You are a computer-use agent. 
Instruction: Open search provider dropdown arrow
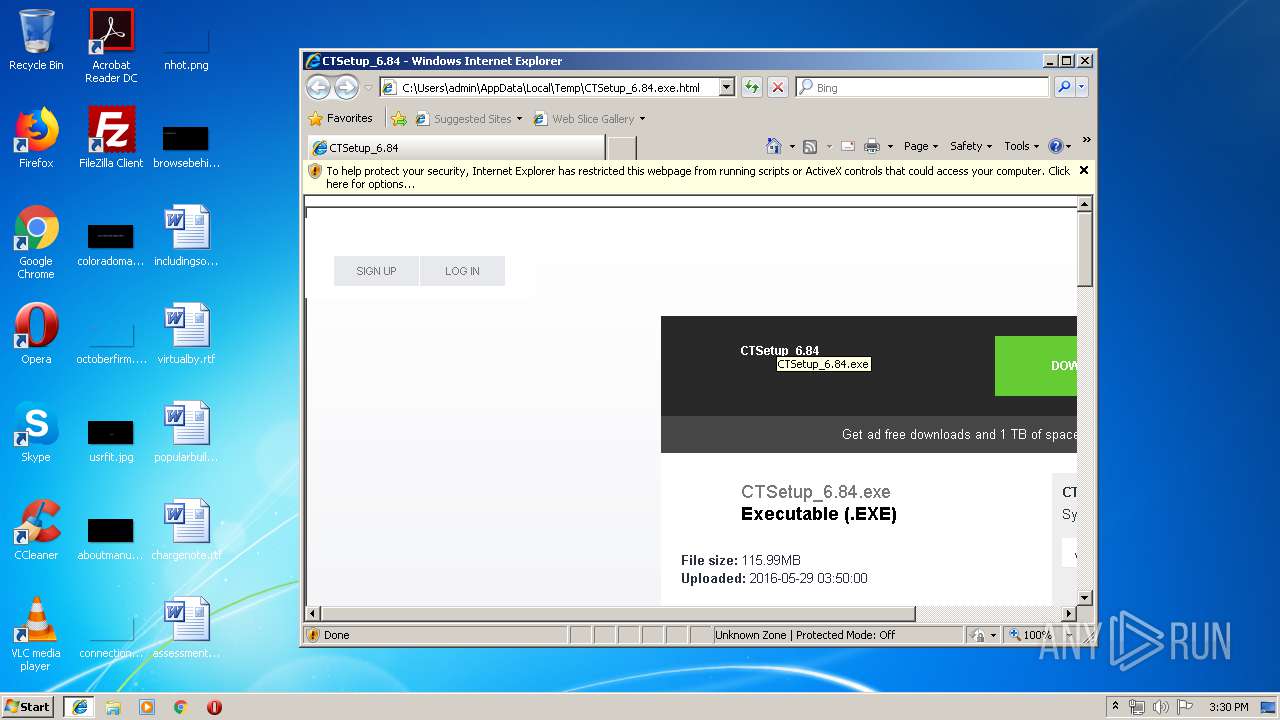click(x=1081, y=87)
